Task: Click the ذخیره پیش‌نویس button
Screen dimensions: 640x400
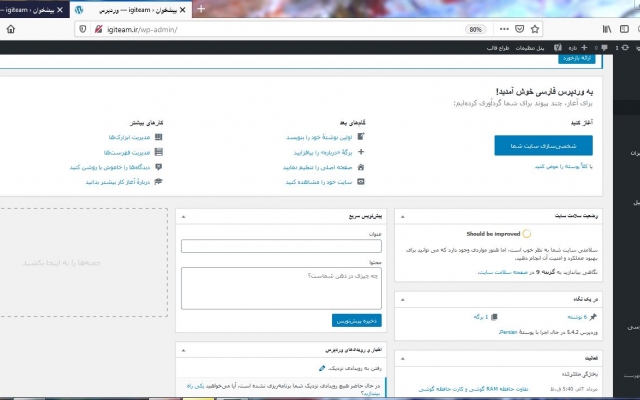Action: pos(357,321)
